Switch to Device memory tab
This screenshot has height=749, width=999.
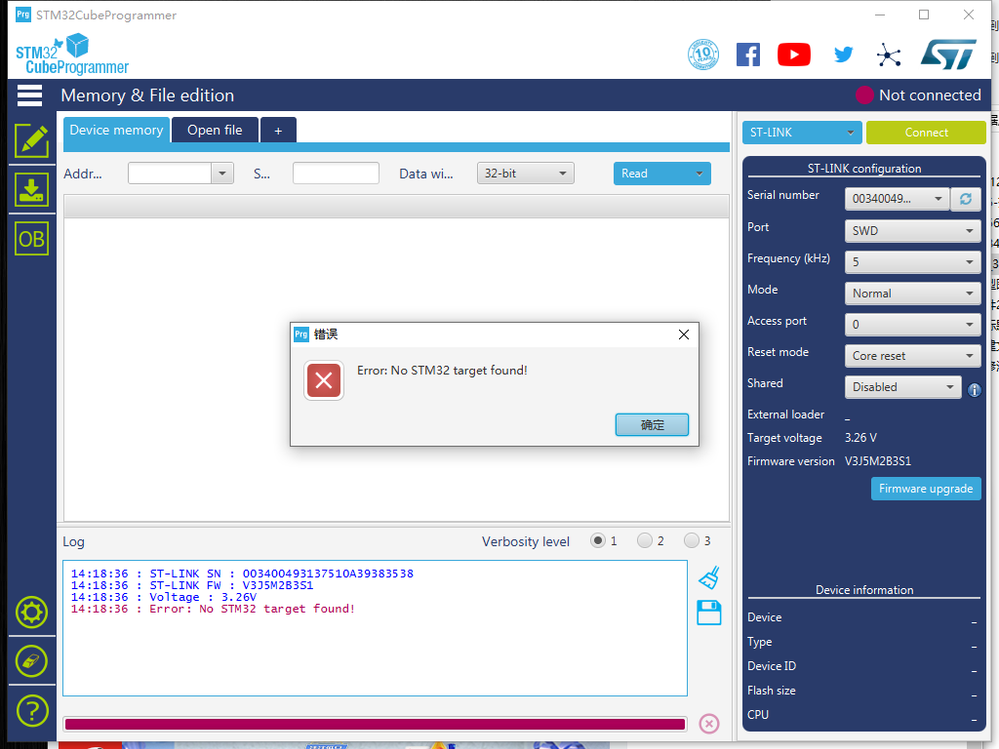116,130
